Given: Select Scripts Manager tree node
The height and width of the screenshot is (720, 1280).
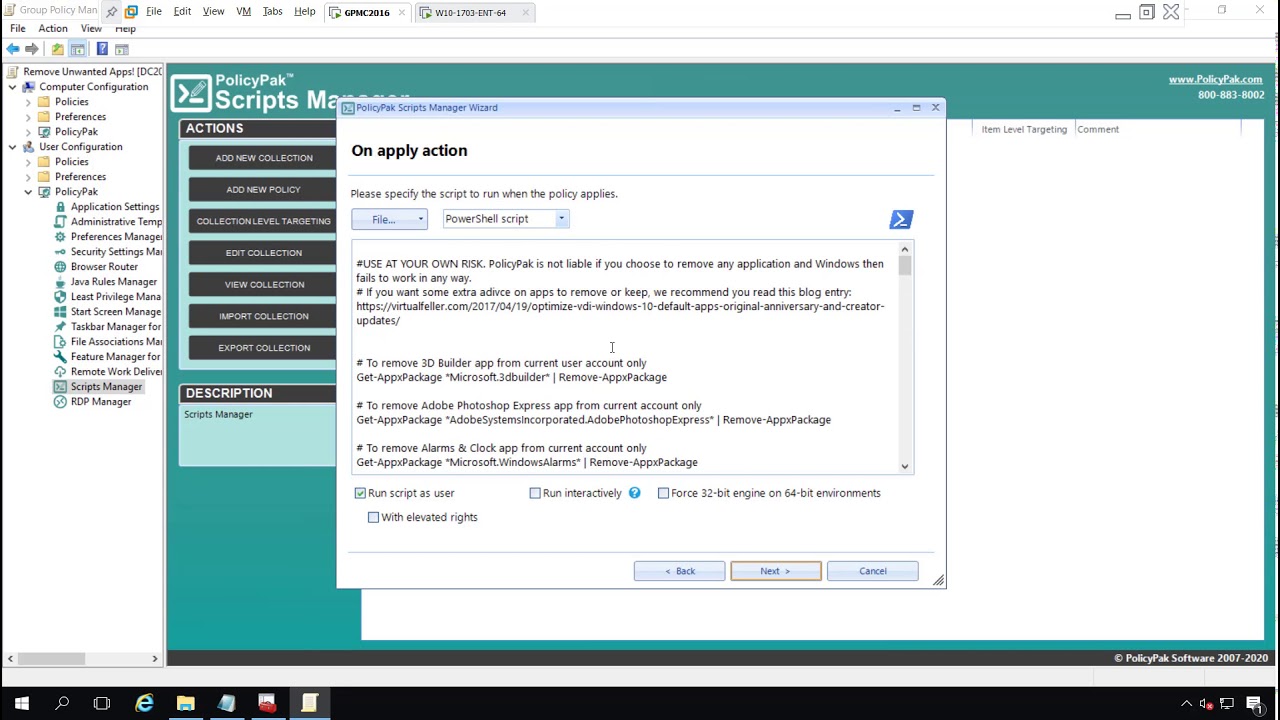Looking at the screenshot, I should tap(106, 387).
